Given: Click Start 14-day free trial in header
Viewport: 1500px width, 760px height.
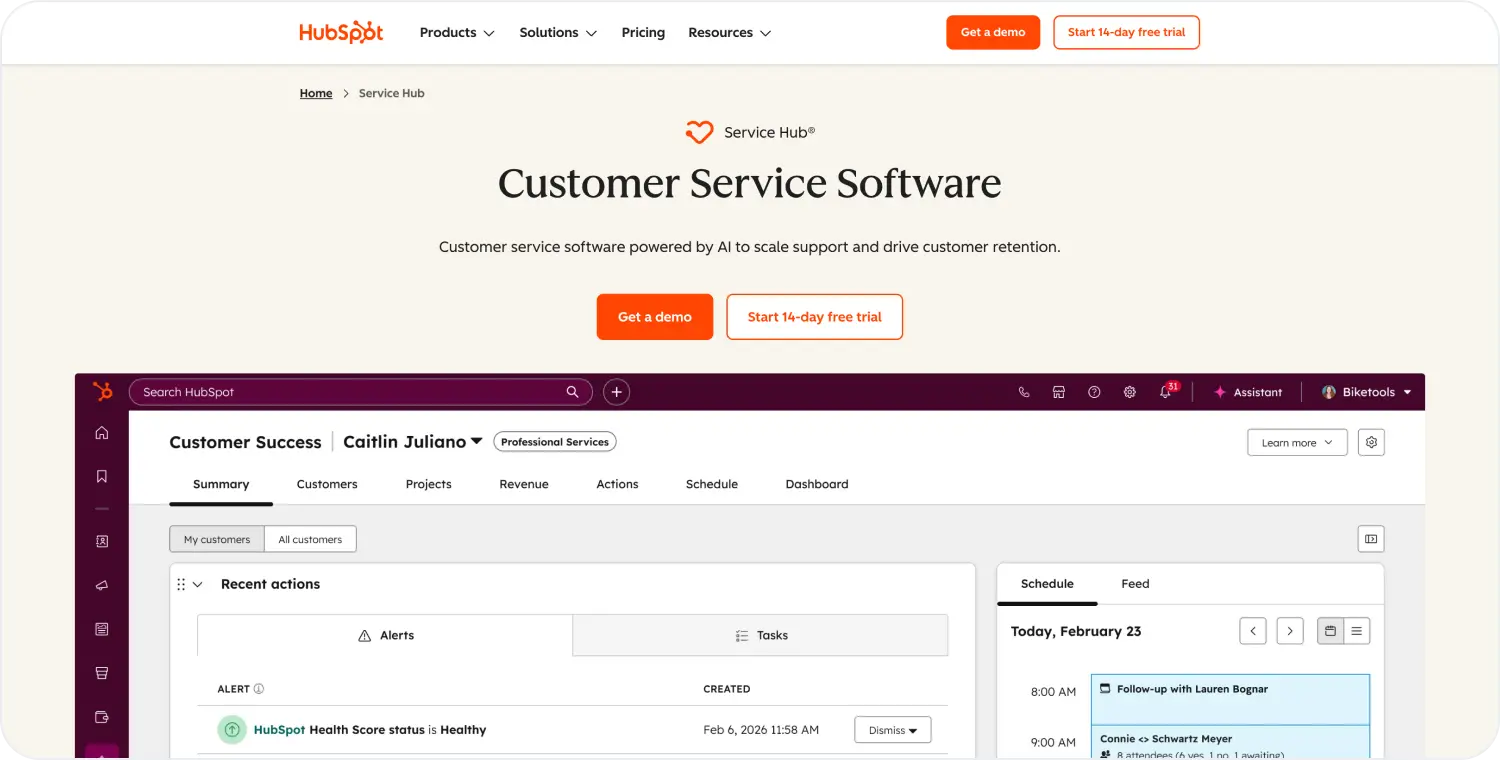Looking at the screenshot, I should [1126, 32].
